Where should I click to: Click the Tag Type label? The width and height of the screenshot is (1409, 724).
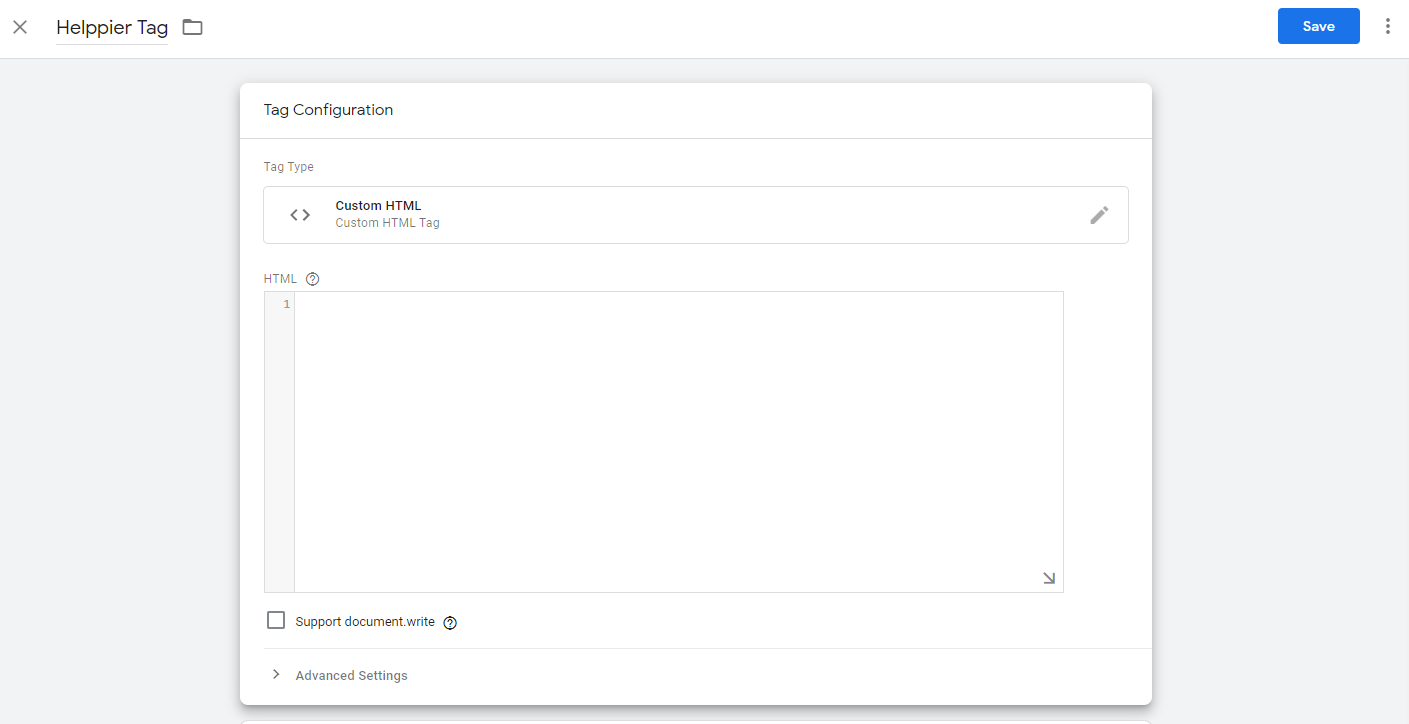(x=288, y=167)
